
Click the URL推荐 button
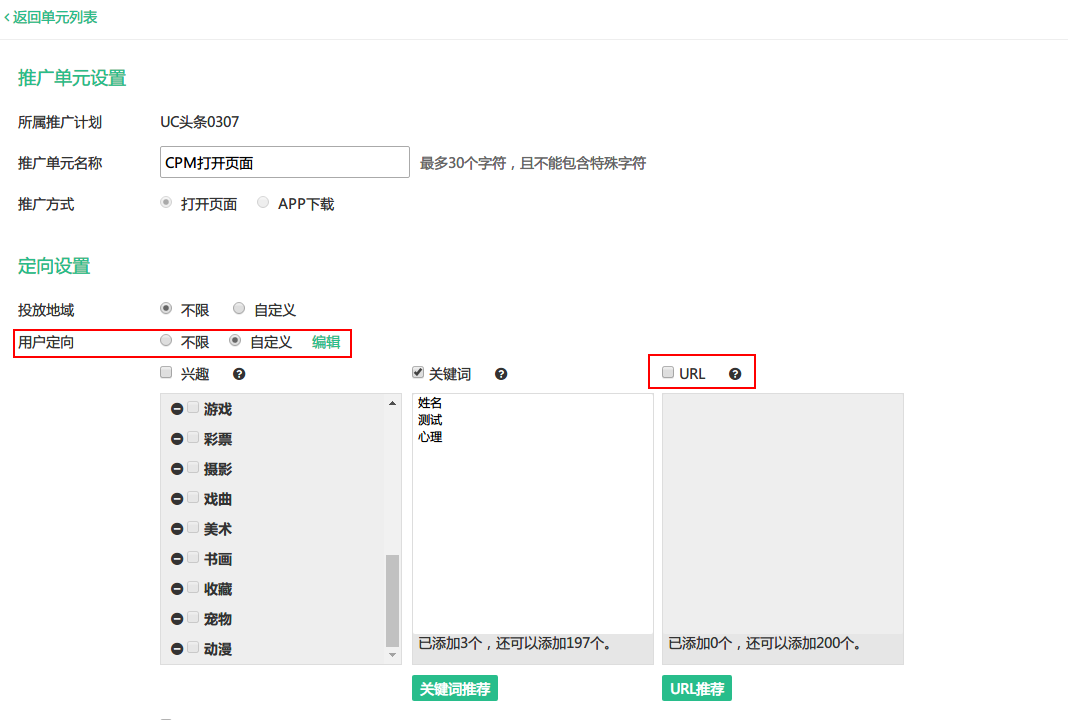tap(697, 689)
